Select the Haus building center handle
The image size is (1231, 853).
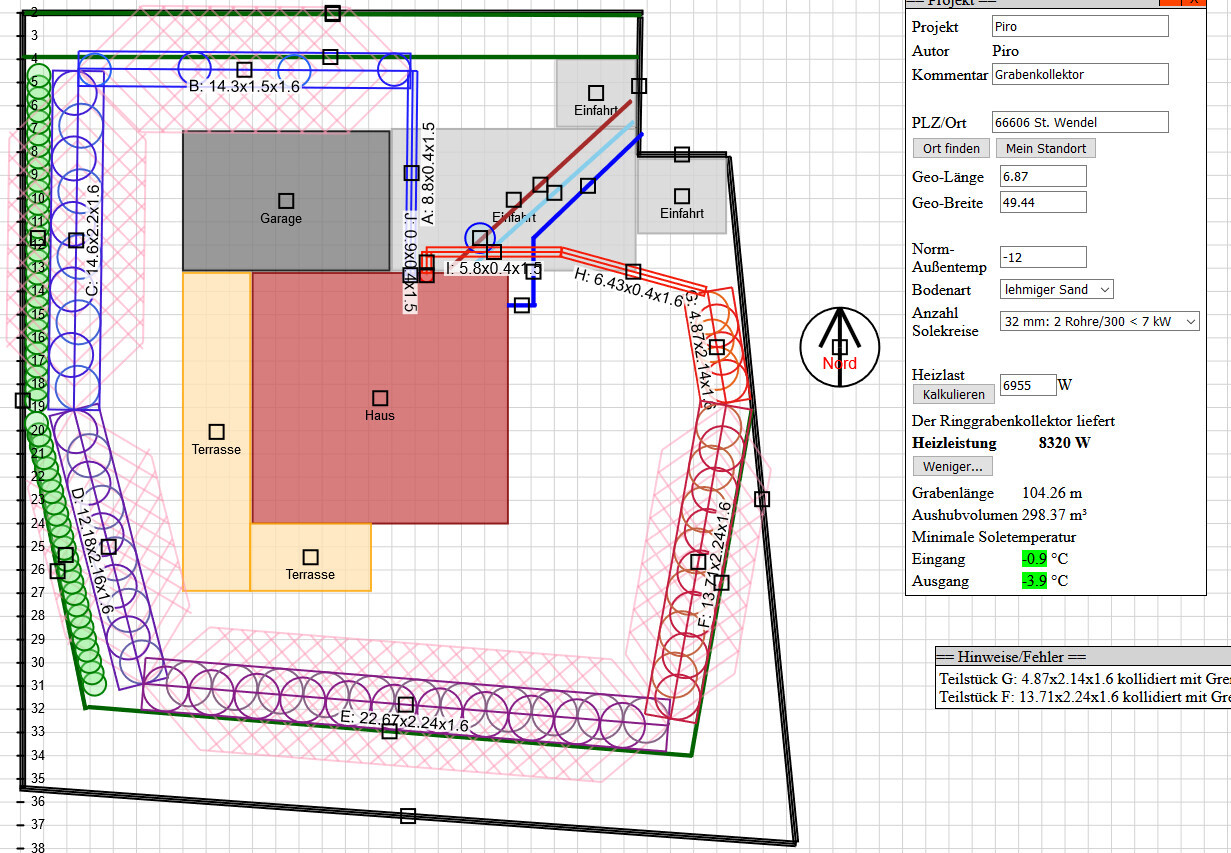coord(380,398)
